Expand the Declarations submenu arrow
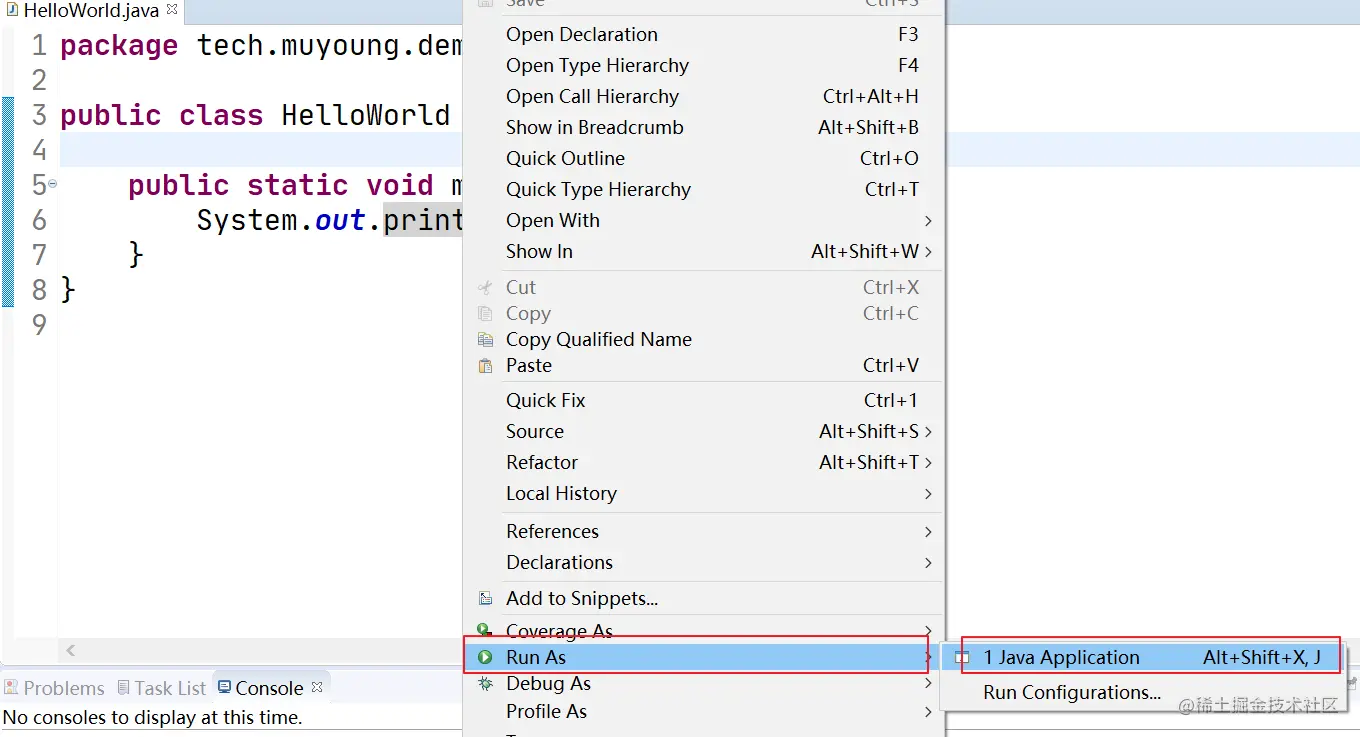The width and height of the screenshot is (1360, 737). (928, 562)
